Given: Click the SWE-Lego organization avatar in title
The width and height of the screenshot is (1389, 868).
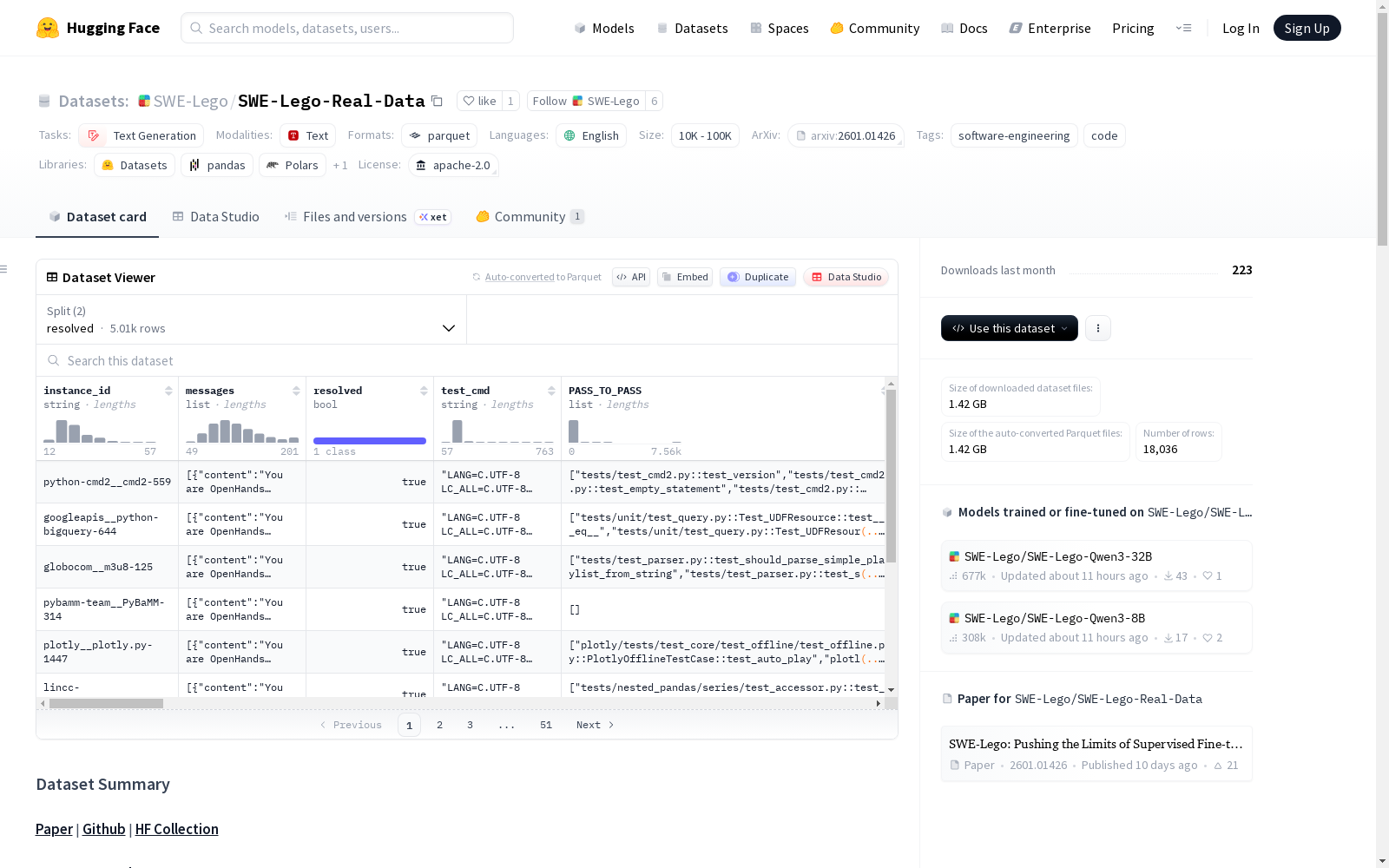Looking at the screenshot, I should pyautogui.click(x=144, y=101).
